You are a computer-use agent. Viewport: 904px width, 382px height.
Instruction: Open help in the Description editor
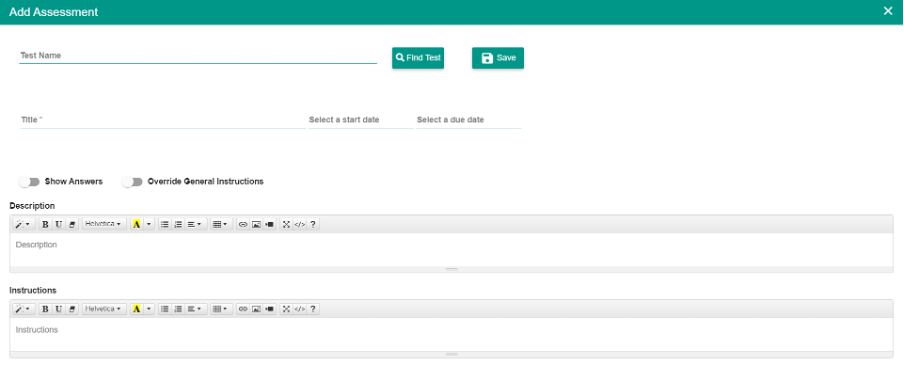coord(312,224)
